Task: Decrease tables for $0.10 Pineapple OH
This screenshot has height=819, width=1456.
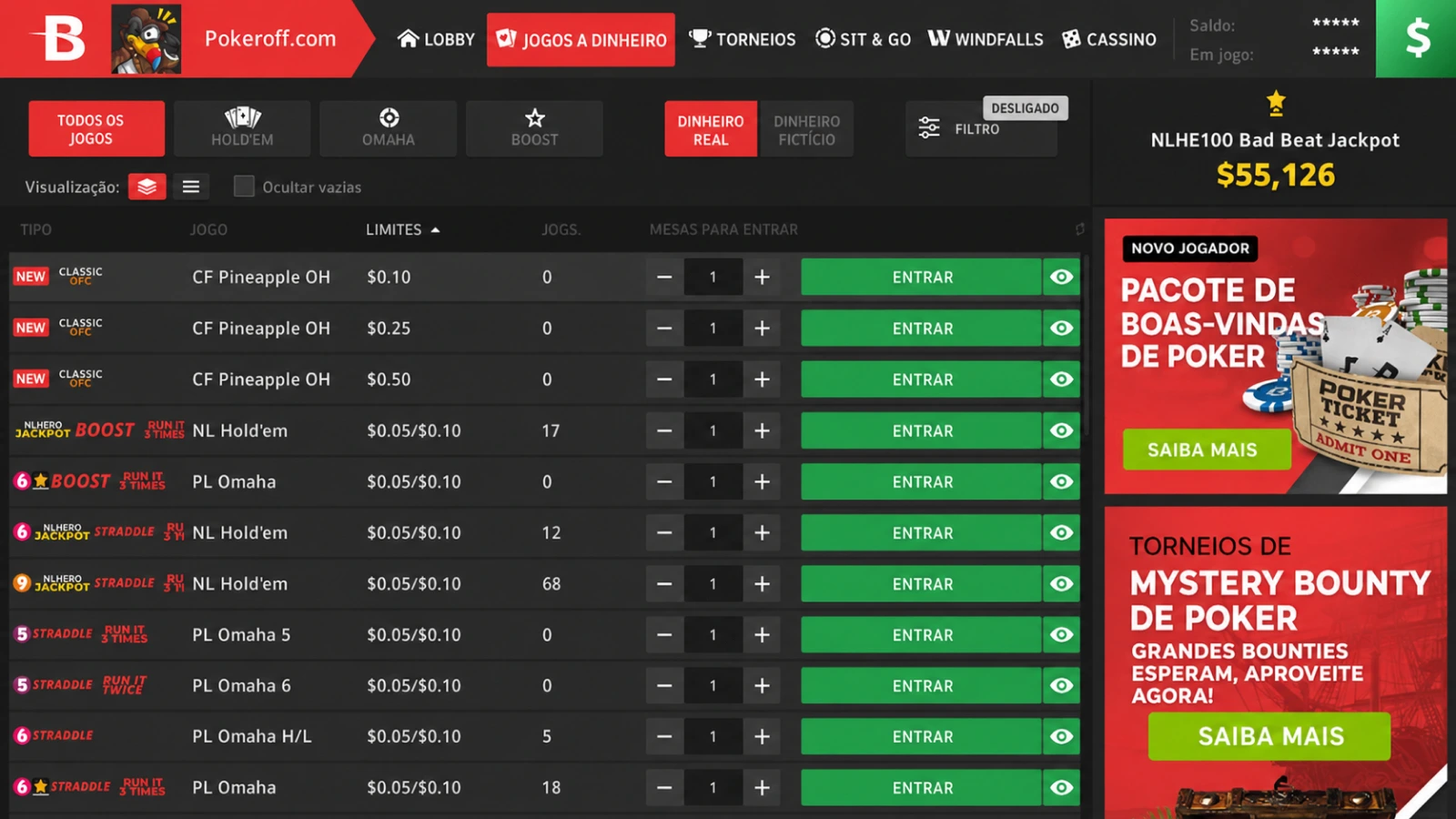Action: pos(665,277)
